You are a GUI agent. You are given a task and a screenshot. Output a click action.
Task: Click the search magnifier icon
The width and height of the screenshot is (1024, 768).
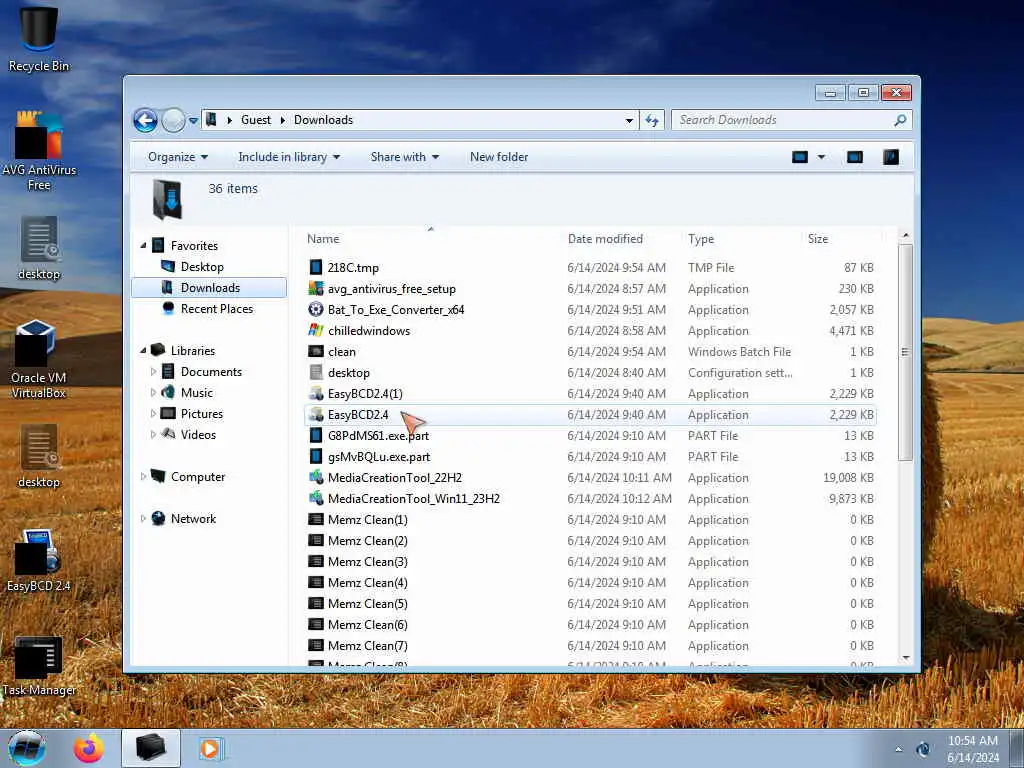(900, 120)
